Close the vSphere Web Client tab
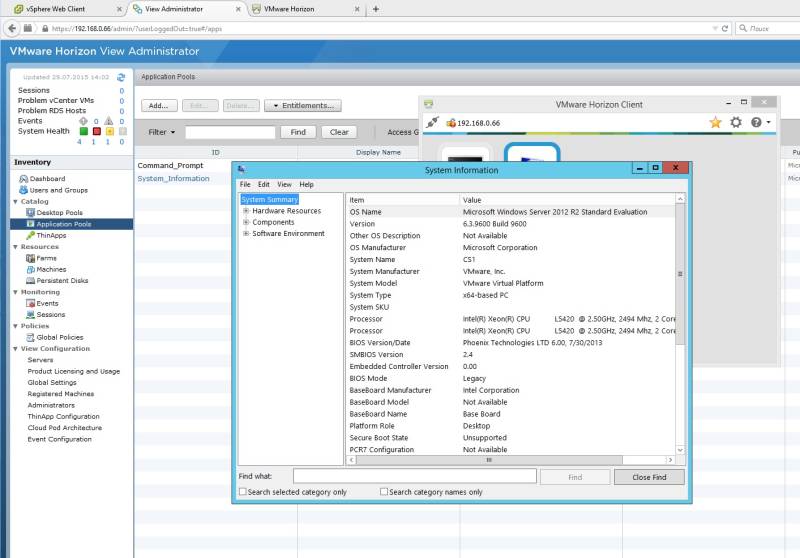 [x=119, y=9]
